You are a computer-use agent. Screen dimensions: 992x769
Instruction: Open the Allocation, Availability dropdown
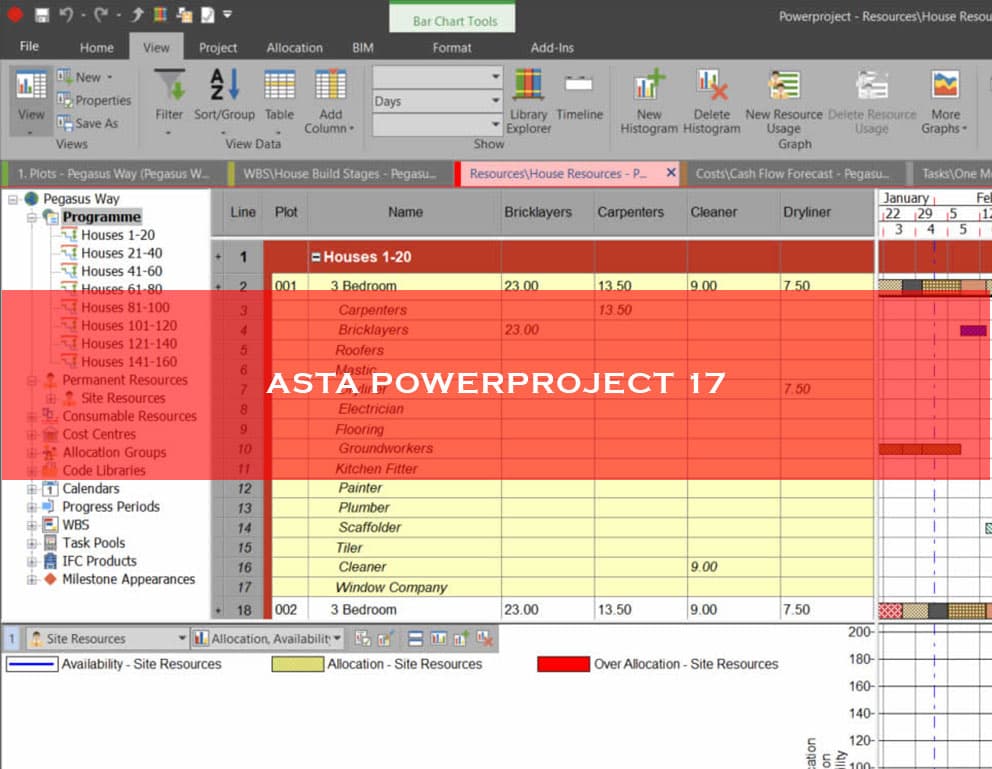[337, 637]
